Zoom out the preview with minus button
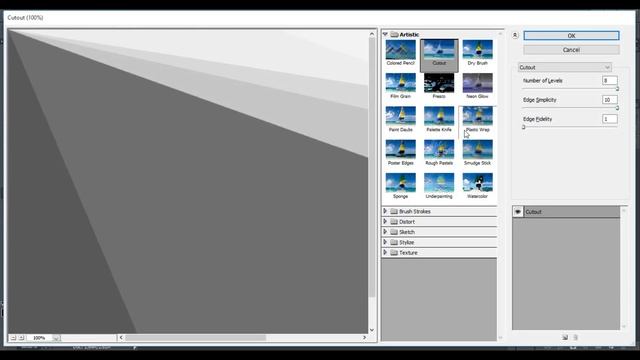This screenshot has width=640, height=360. click(x=13, y=338)
